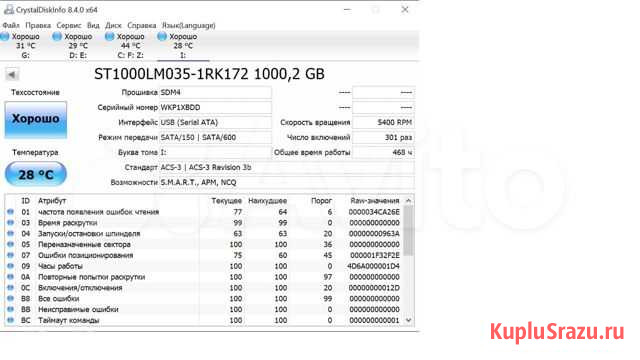Click the status dot for attribute B8
This screenshot has width=640, height=360.
(10, 298)
